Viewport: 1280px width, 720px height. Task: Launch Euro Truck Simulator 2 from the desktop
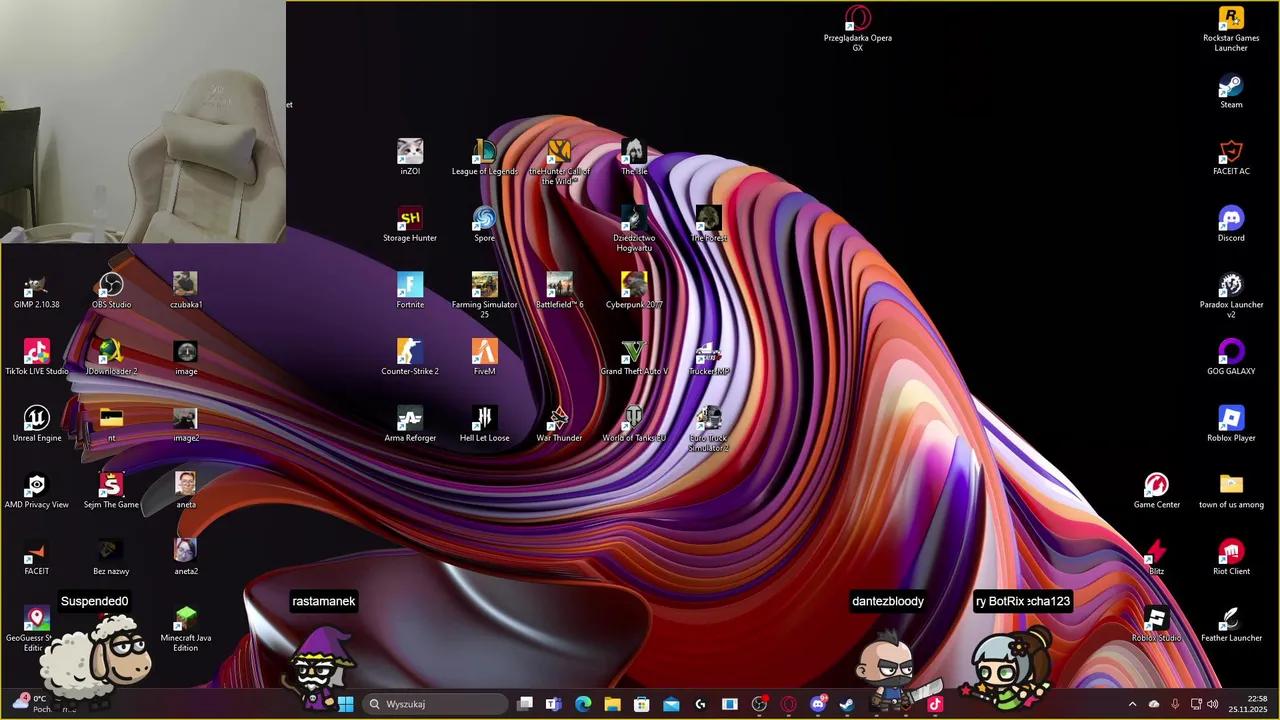709,429
